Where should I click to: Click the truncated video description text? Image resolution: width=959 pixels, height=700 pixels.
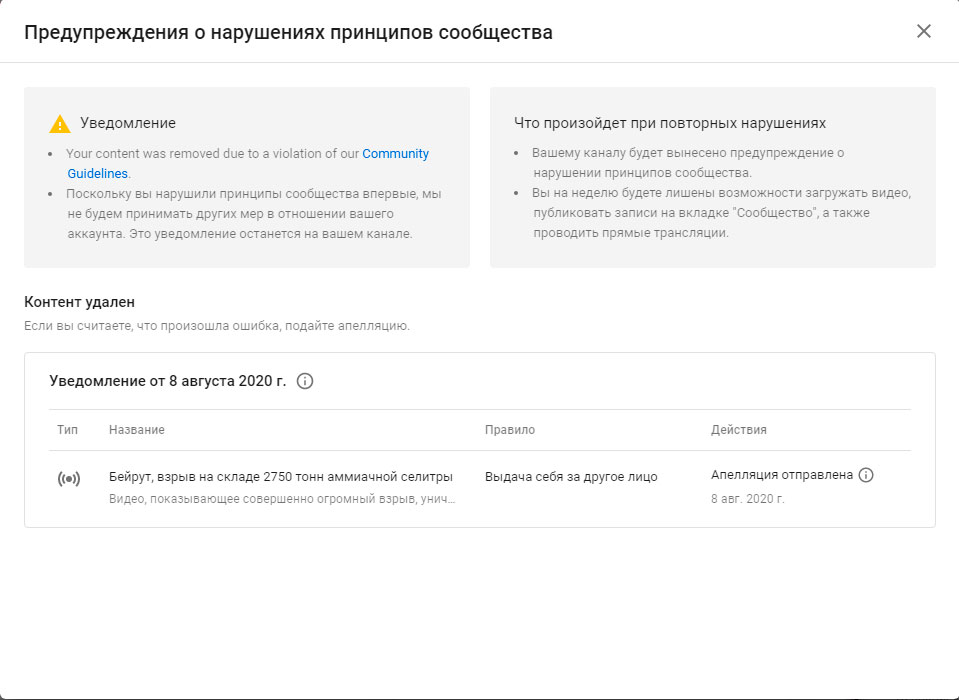click(282, 498)
